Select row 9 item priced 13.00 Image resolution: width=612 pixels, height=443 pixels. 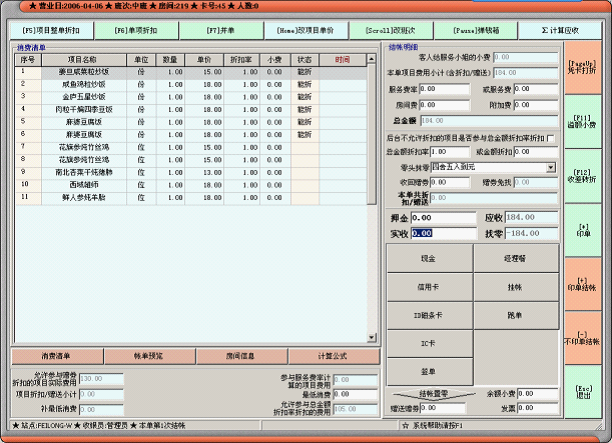191,173
